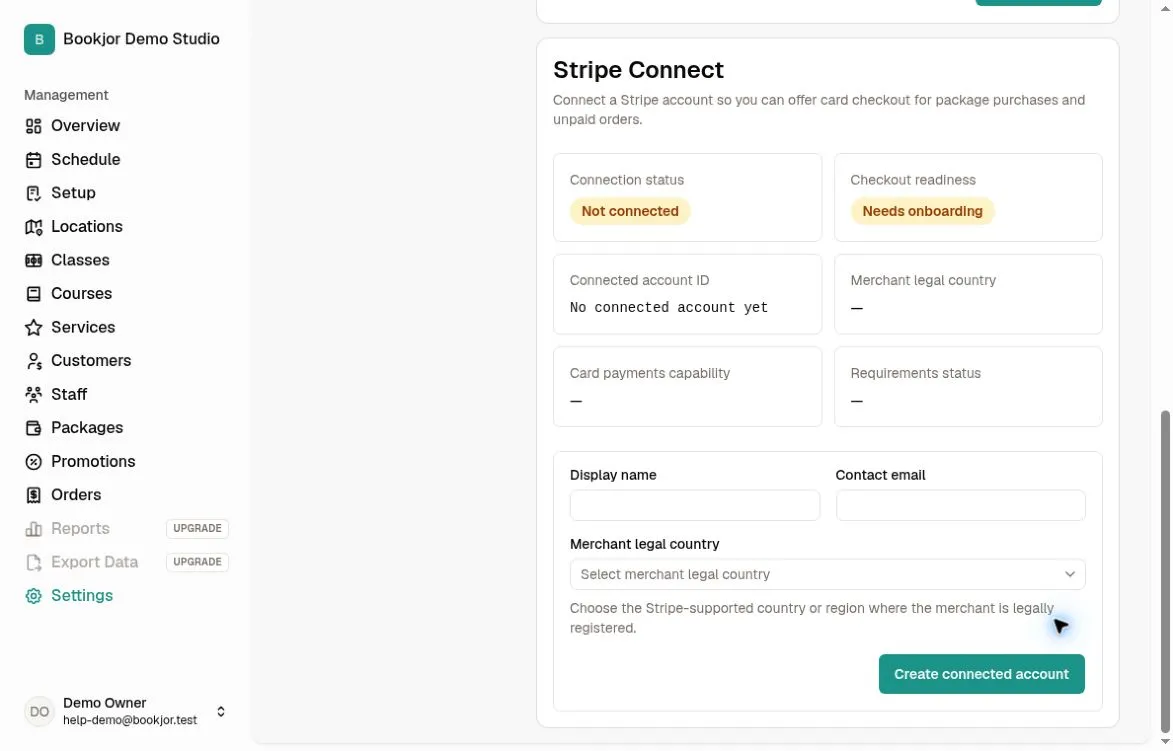Click the Stripe Connect heading
This screenshot has height=751, width=1173.
638,70
